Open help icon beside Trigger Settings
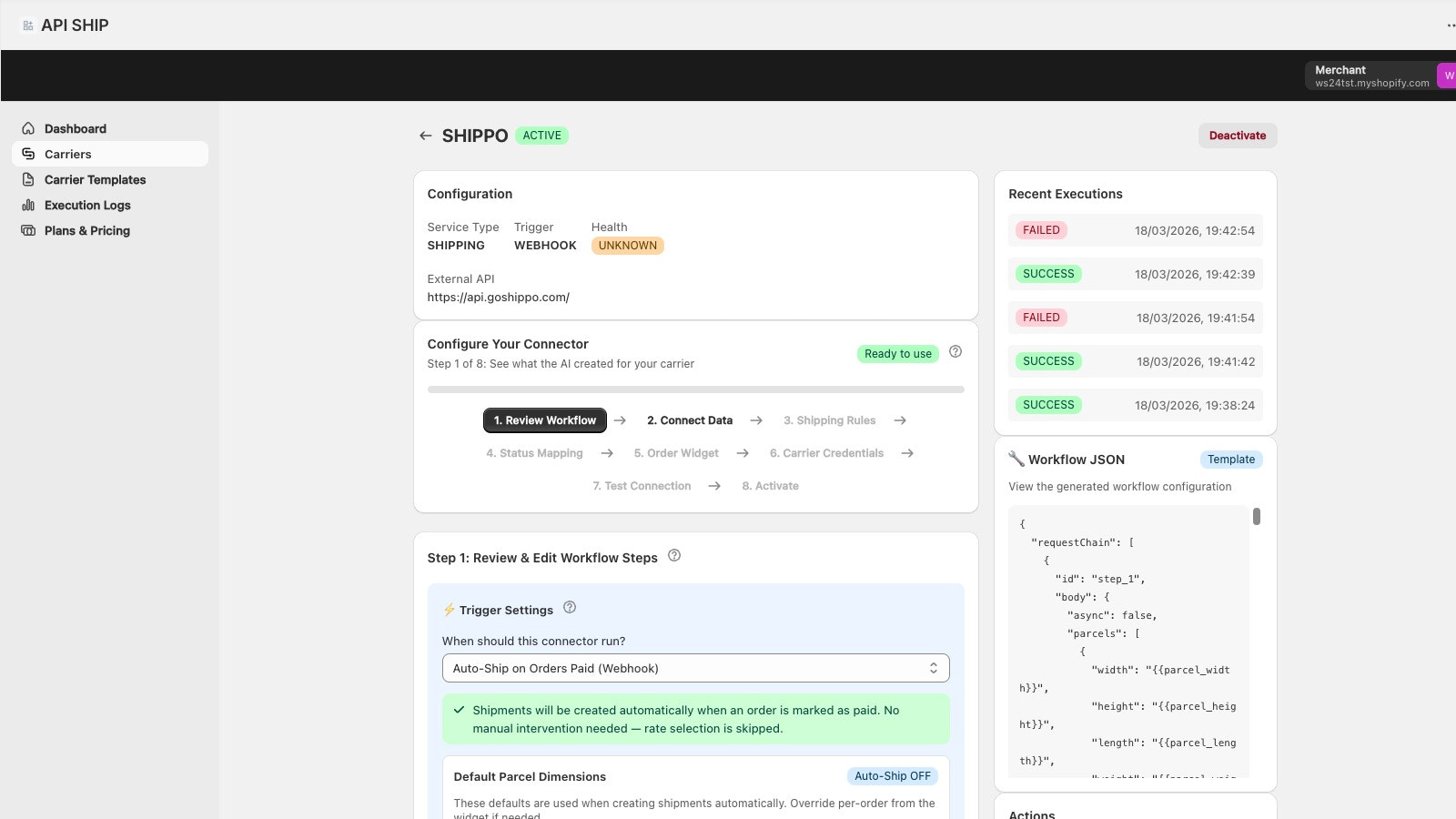This screenshot has width=1456, height=819. pos(570,607)
